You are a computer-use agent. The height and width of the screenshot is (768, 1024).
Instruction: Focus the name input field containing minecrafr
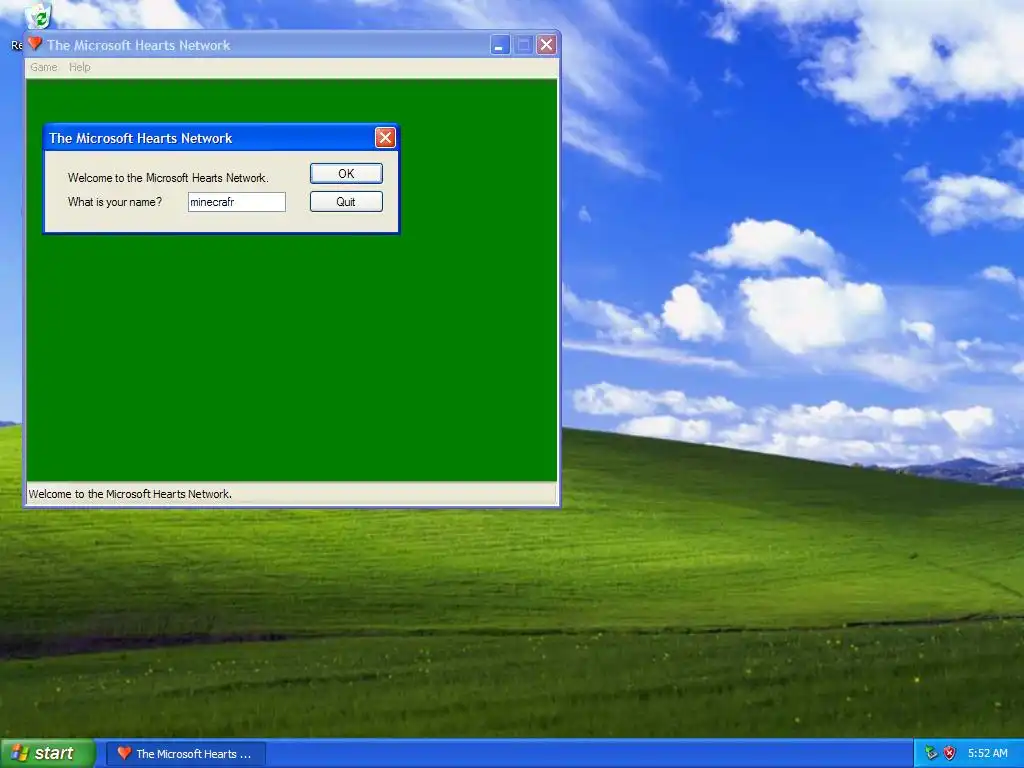[x=236, y=202]
